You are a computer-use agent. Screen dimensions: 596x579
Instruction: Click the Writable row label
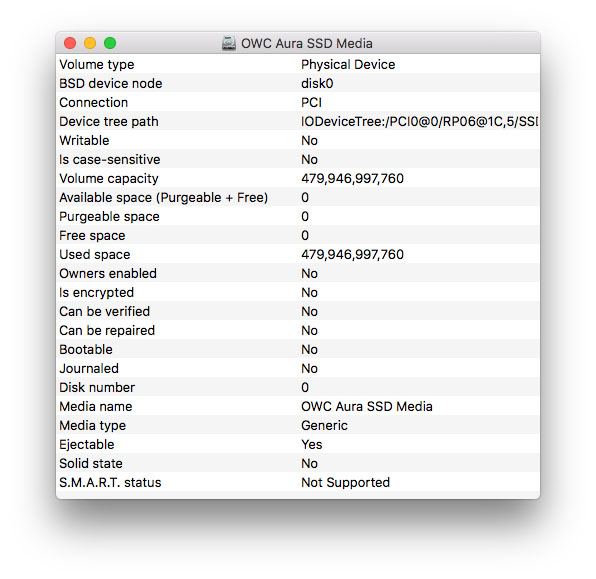[84, 141]
